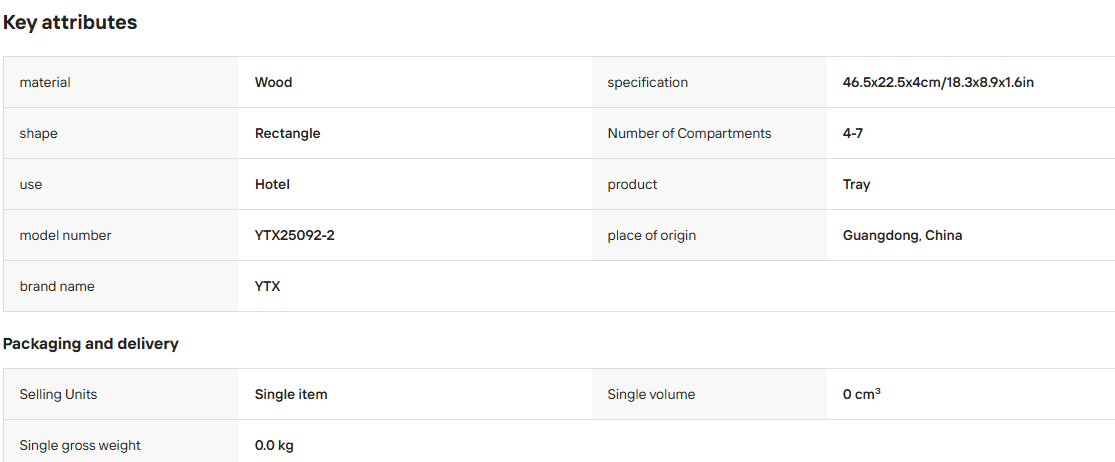Select the Wood material value
This screenshot has width=1115, height=462.
click(x=273, y=82)
